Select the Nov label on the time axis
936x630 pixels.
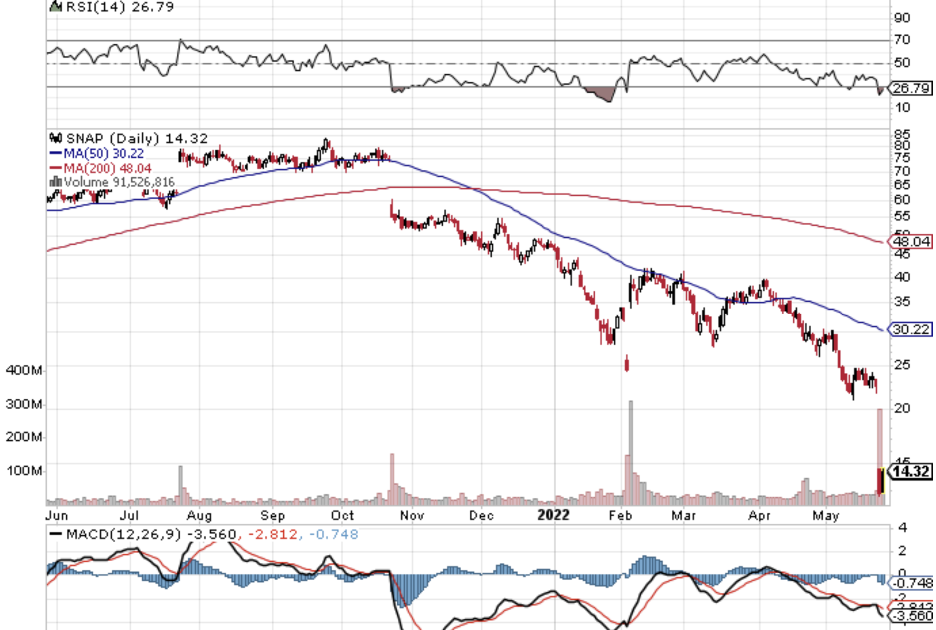[411, 516]
